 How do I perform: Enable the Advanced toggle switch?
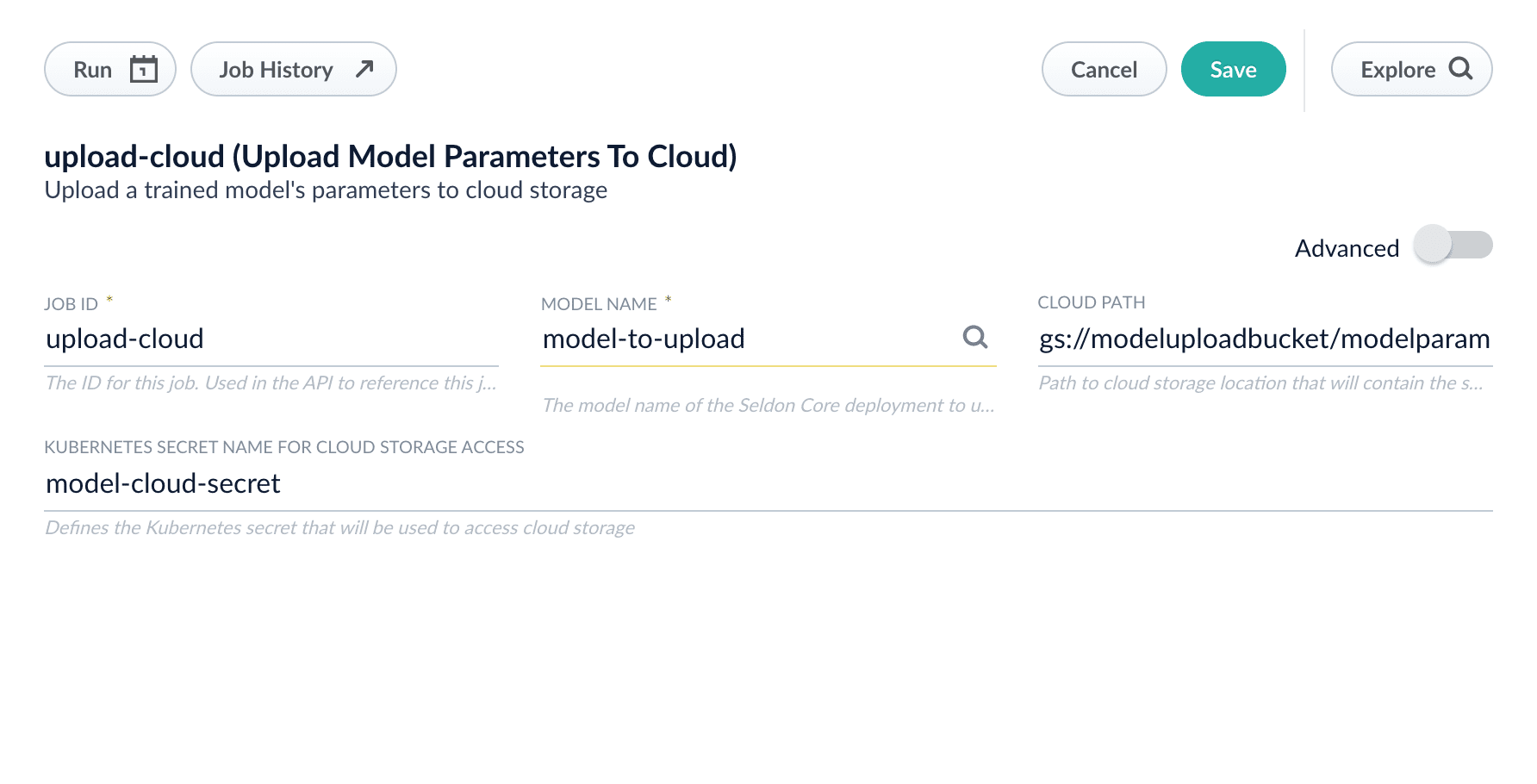[x=1453, y=245]
